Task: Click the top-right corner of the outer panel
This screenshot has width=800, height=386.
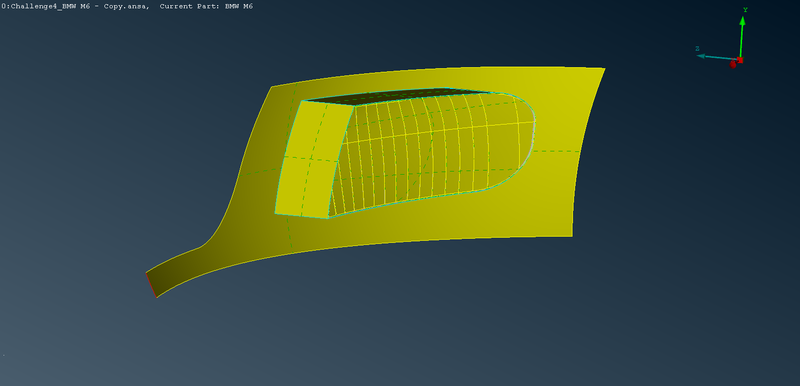Action: tap(605, 68)
